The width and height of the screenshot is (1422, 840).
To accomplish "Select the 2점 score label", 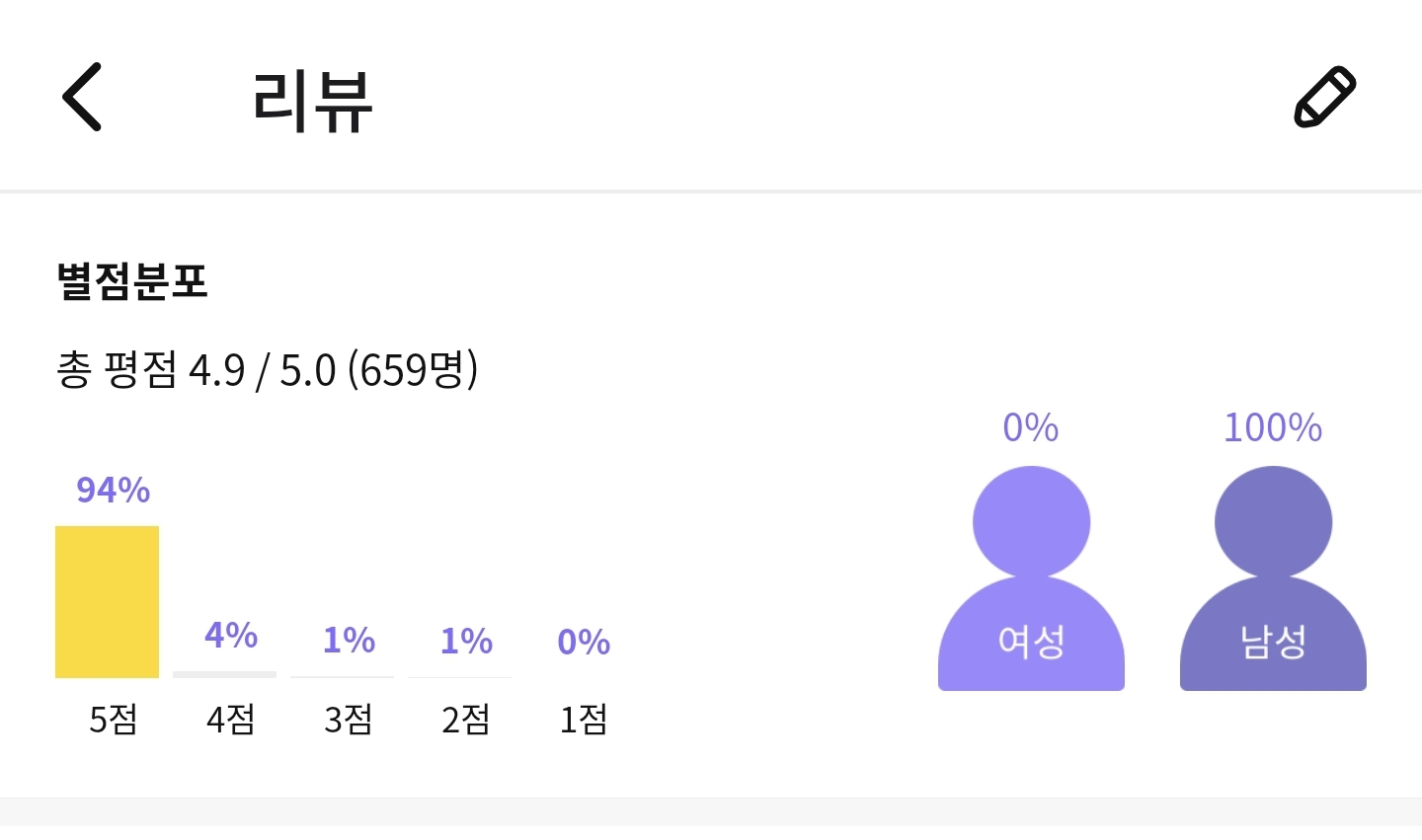I will [466, 720].
